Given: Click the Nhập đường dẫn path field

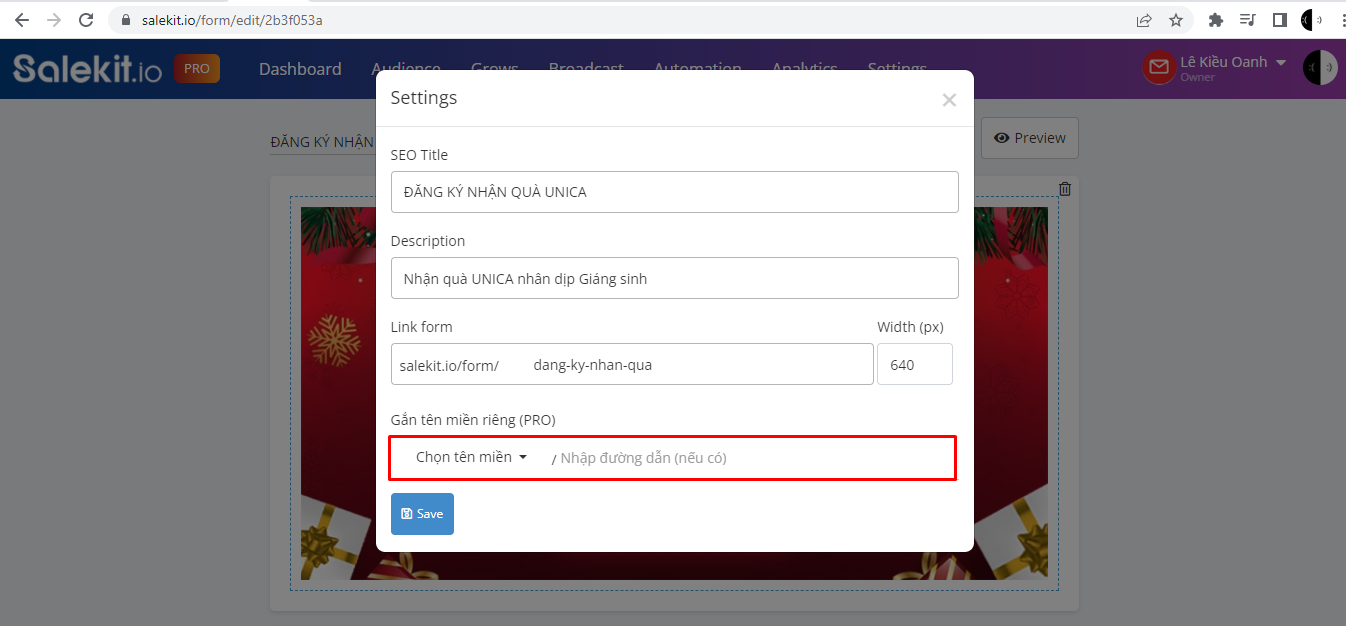Looking at the screenshot, I should tap(752, 458).
